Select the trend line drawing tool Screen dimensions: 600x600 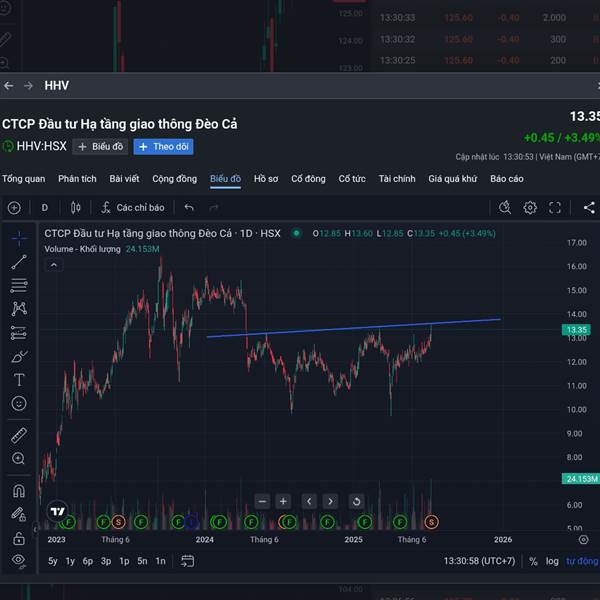(19, 262)
